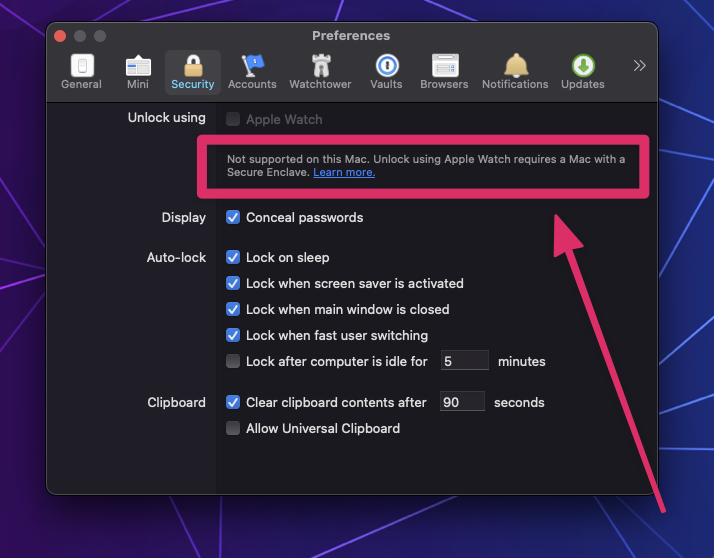Open Notifications bell preferences

pyautogui.click(x=515, y=72)
